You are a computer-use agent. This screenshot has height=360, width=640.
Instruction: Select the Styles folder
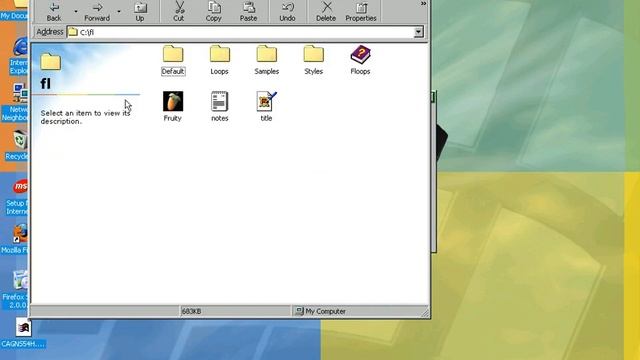pyautogui.click(x=313, y=60)
